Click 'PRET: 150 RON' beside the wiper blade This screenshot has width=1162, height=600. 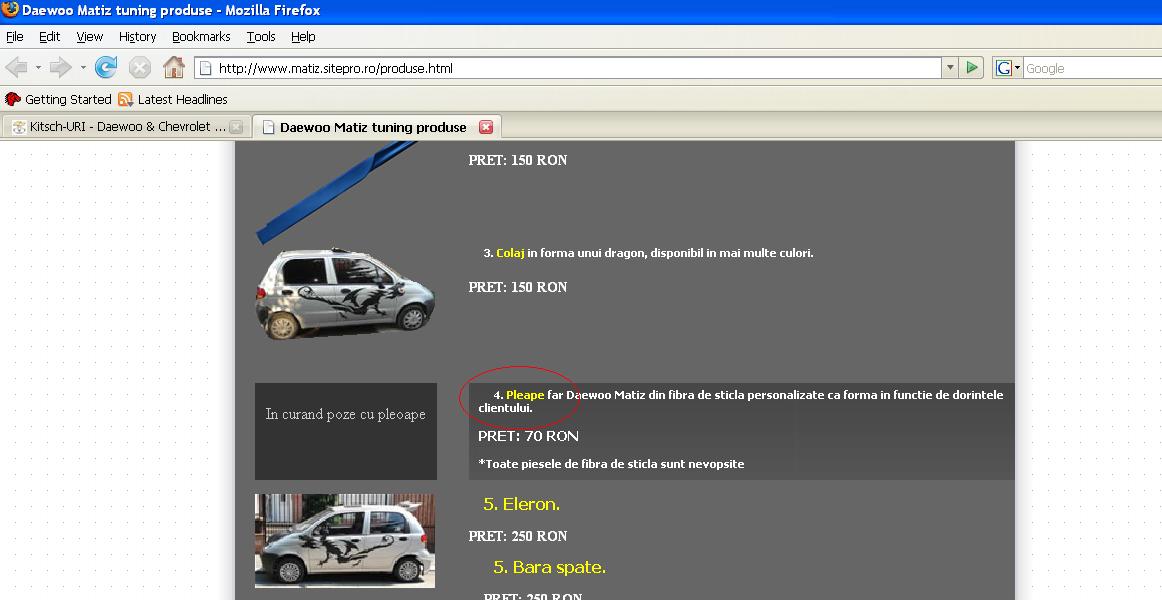point(518,160)
